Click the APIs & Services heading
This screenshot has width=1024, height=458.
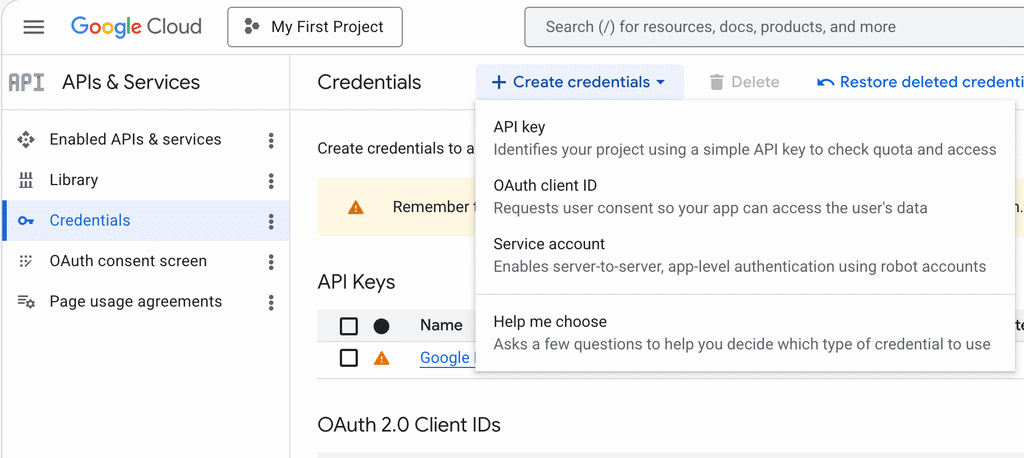point(131,82)
